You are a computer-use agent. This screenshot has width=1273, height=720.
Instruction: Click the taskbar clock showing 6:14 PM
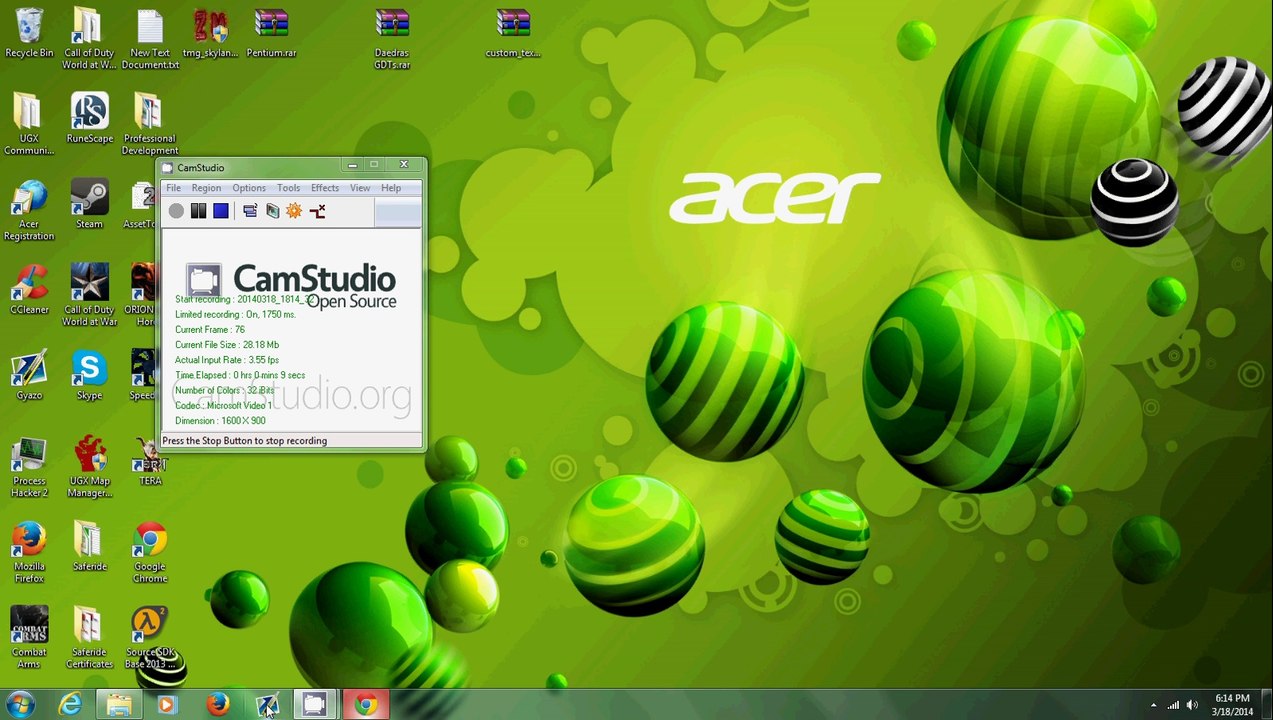(x=1232, y=705)
